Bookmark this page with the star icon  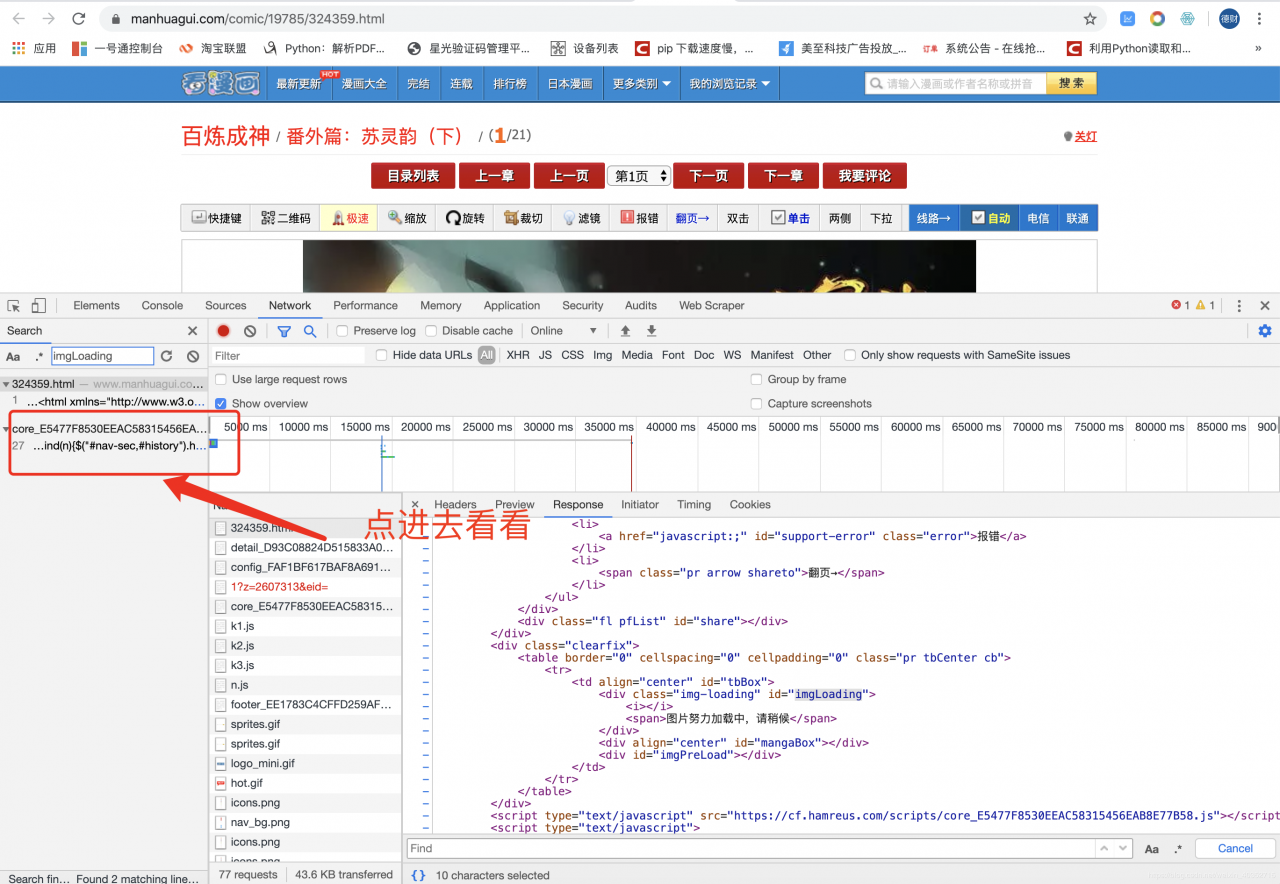click(x=1090, y=19)
